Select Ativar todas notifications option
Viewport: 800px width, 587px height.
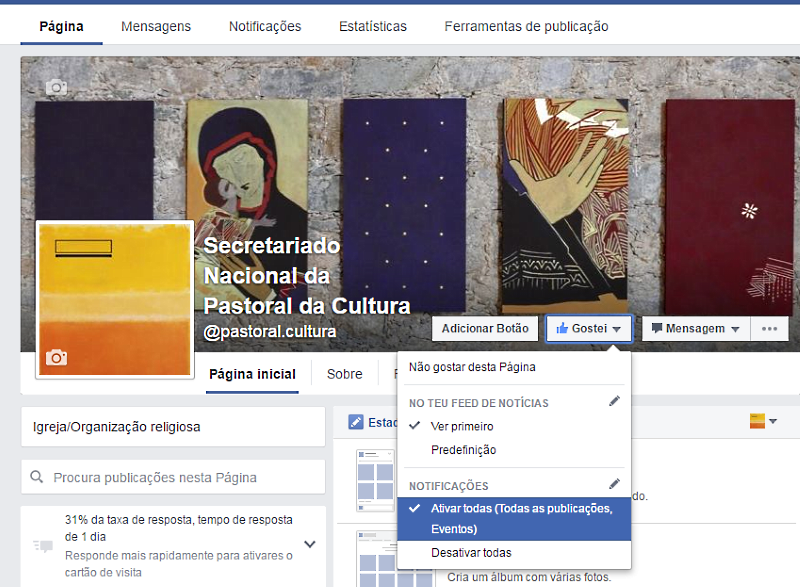point(514,519)
